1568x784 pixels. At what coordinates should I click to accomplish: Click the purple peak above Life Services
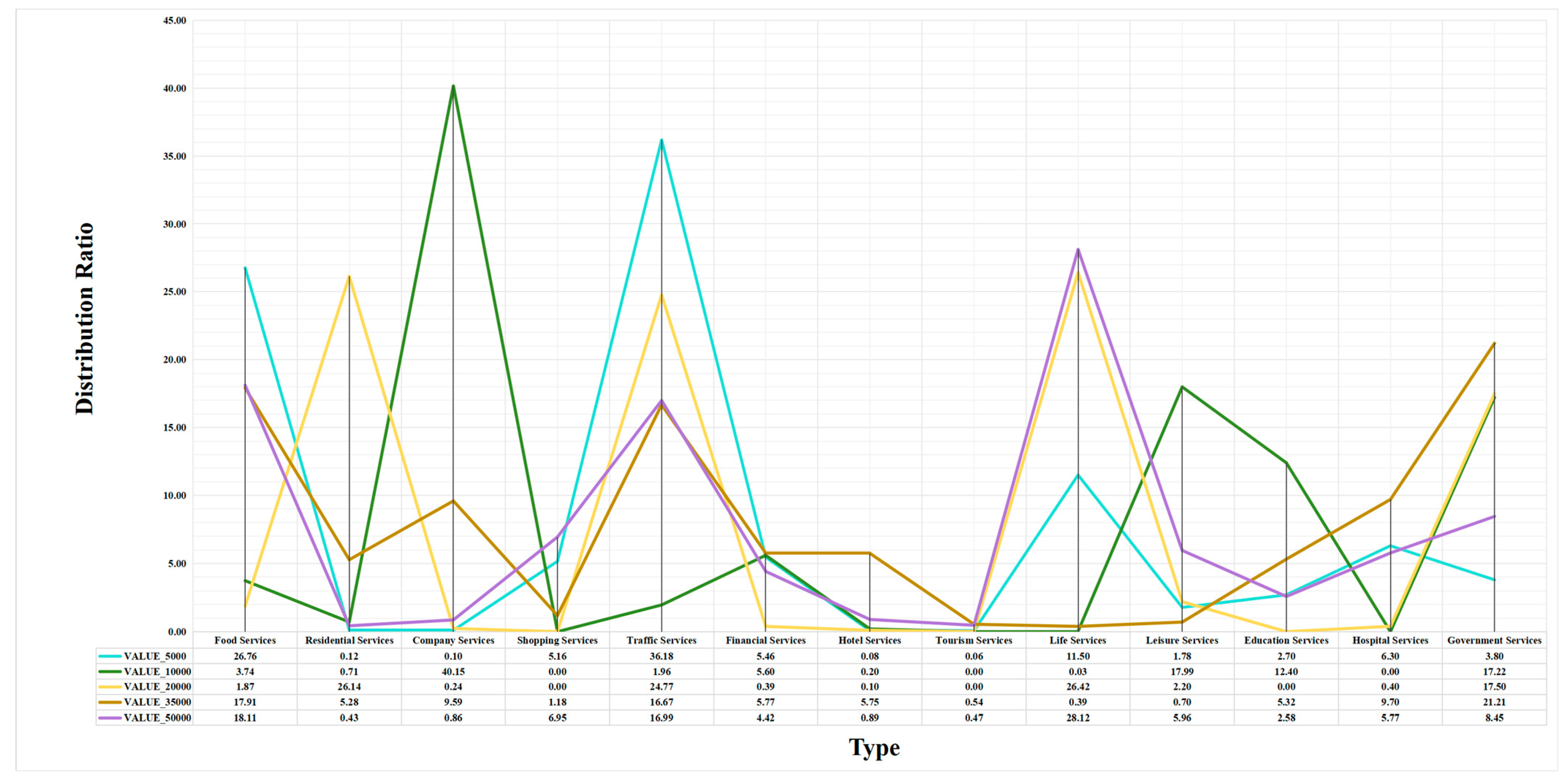(1077, 250)
